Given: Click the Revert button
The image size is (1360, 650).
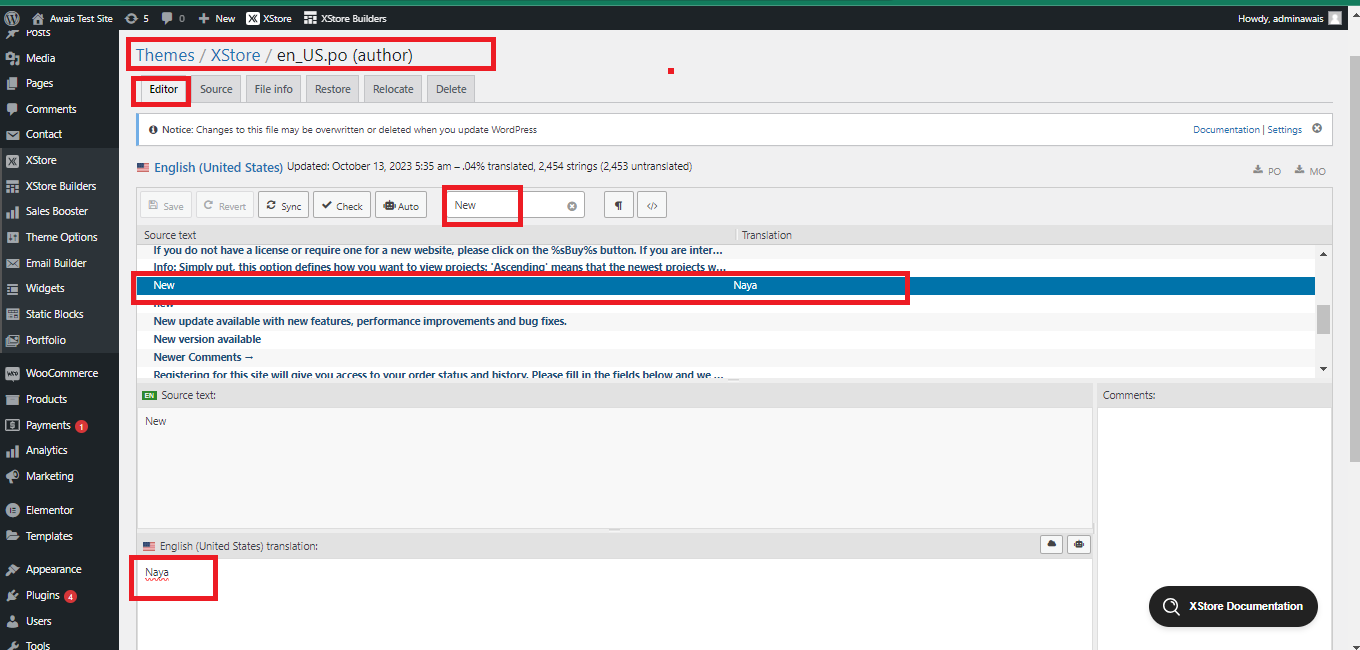Looking at the screenshot, I should [x=225, y=205].
